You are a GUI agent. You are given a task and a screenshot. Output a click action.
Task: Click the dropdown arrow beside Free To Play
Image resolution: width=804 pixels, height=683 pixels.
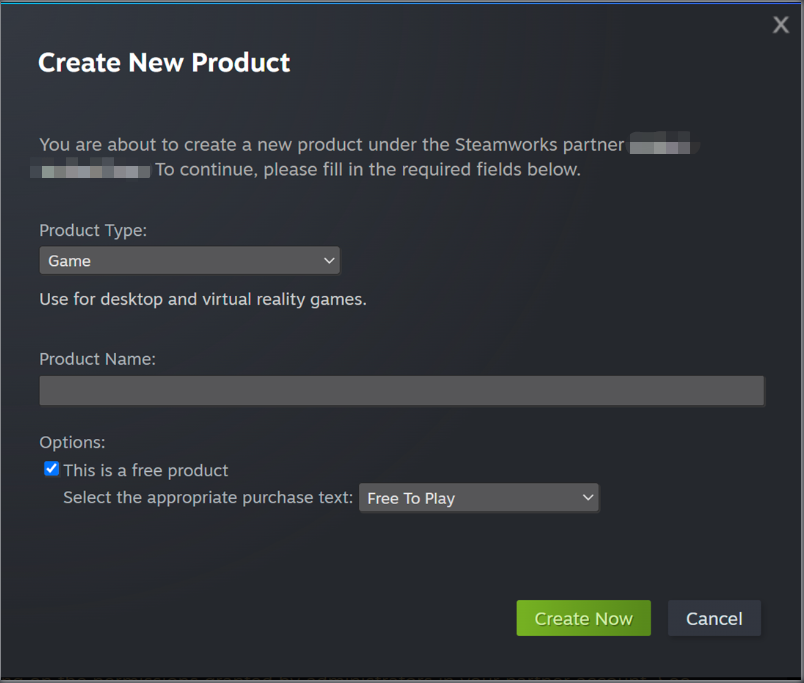[x=586, y=497]
